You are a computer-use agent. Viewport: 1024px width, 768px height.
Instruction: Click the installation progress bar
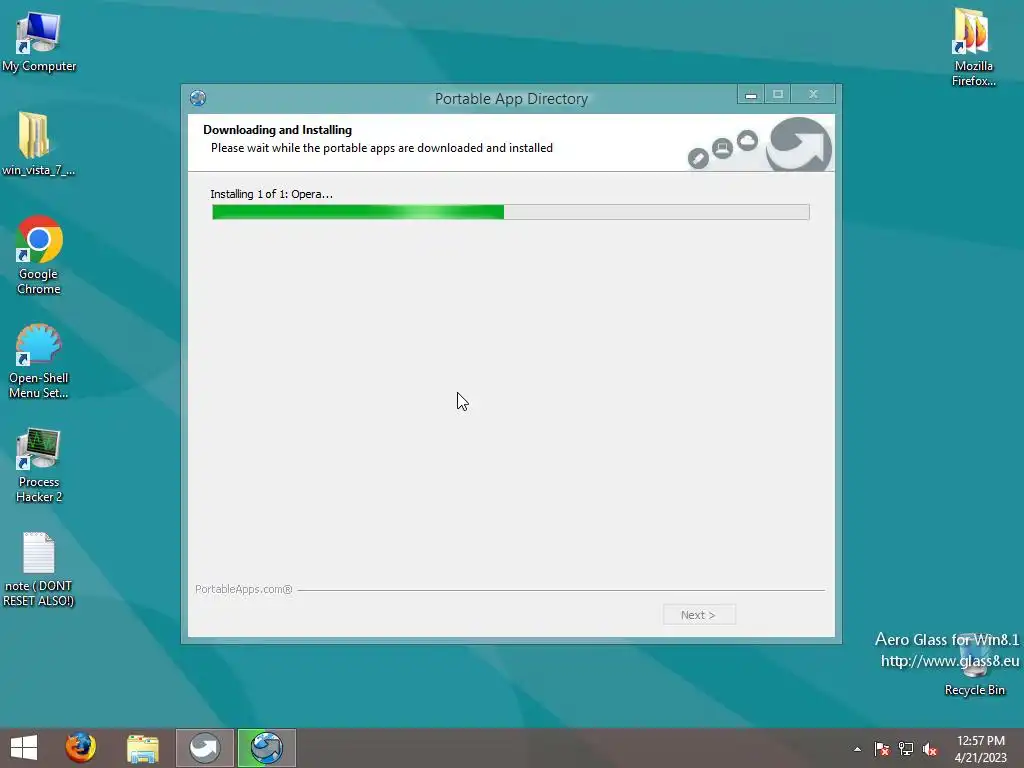coord(511,212)
